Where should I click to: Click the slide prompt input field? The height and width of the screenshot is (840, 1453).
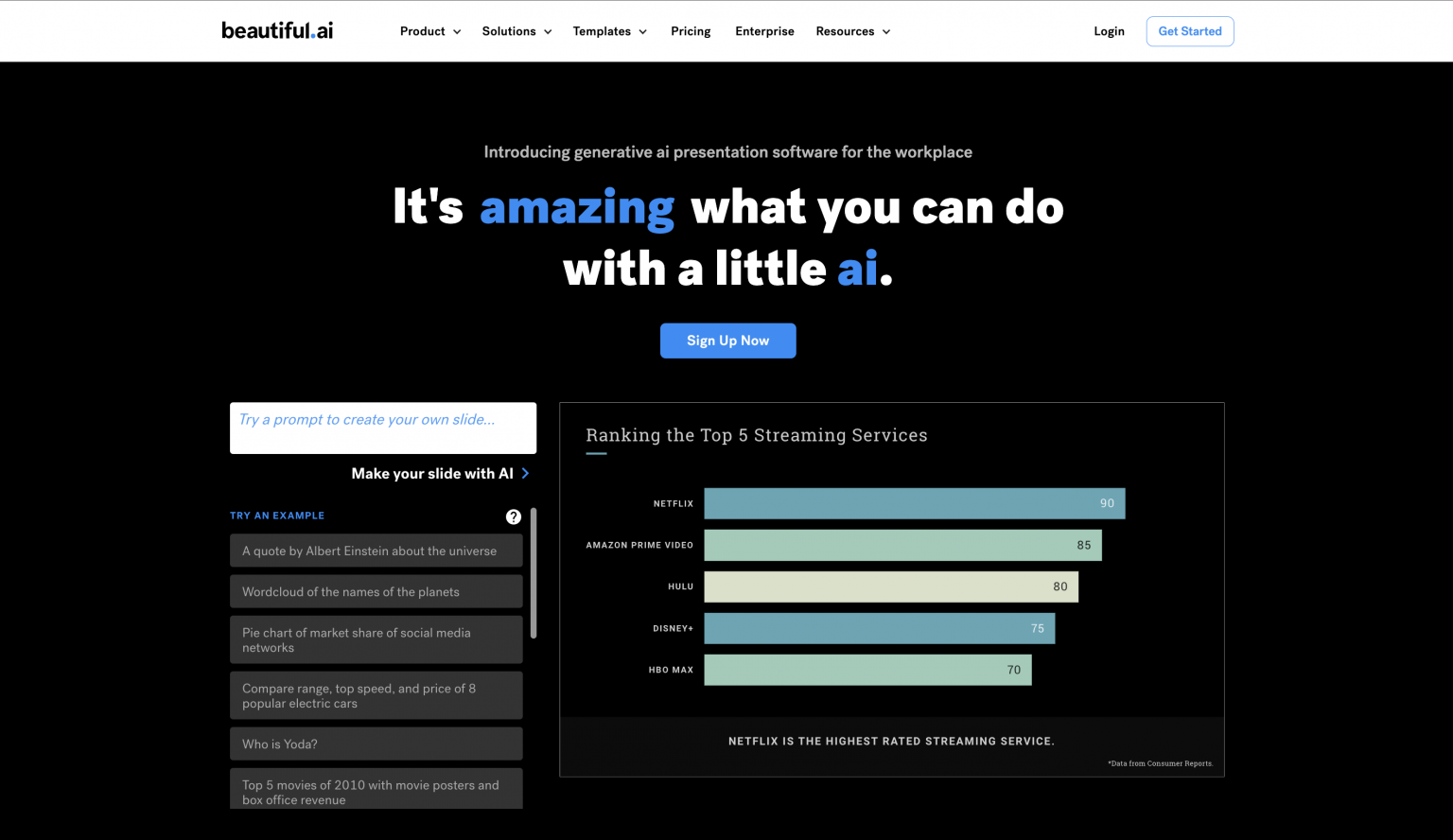tap(382, 428)
